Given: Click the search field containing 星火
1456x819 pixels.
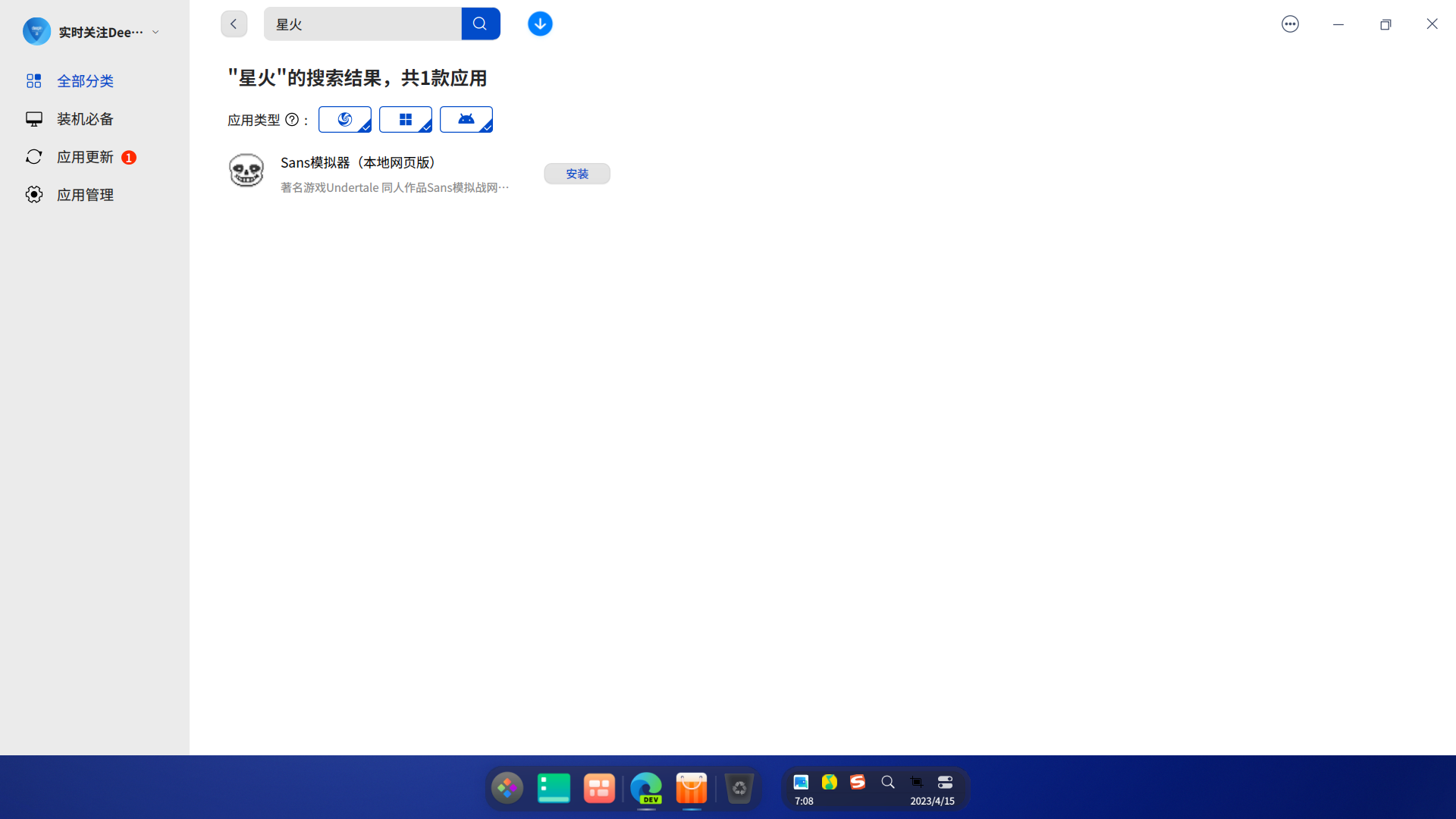Looking at the screenshot, I should [362, 24].
